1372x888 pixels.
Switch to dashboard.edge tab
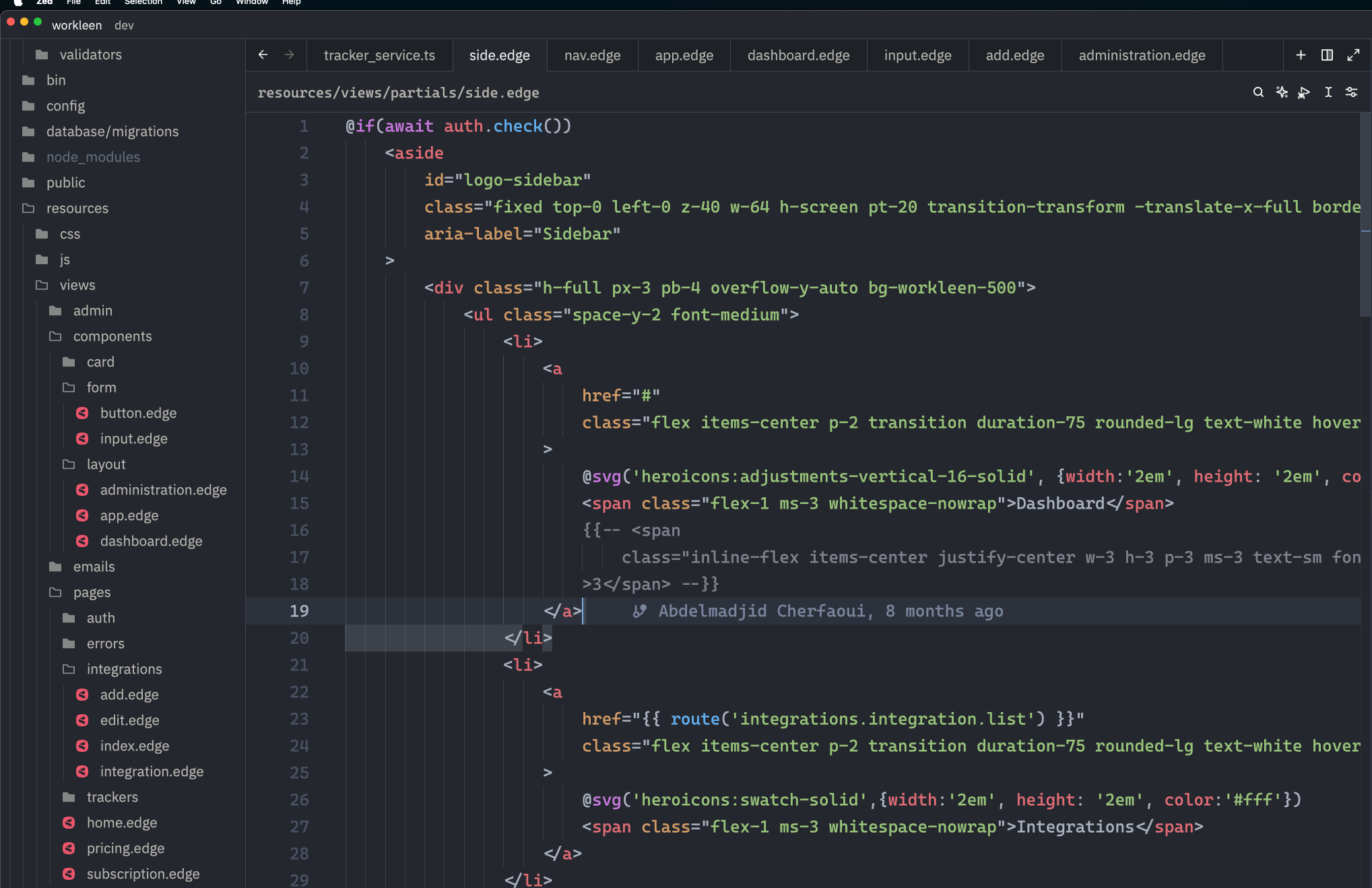click(798, 55)
